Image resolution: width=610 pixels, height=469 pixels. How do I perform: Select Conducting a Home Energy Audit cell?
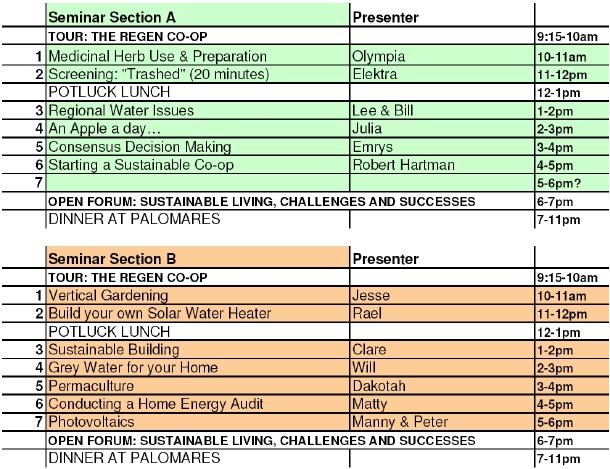pos(197,404)
